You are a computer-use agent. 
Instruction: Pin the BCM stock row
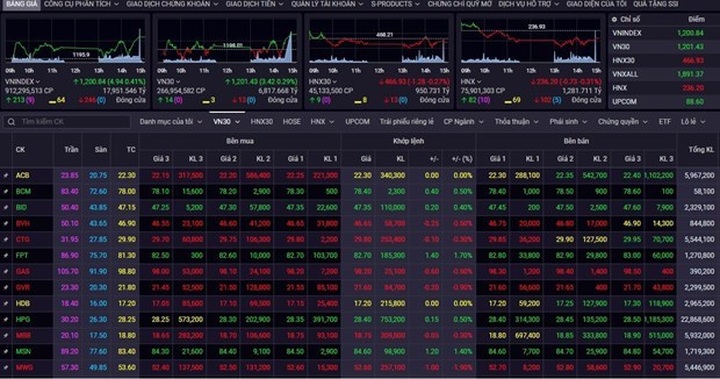(6, 192)
